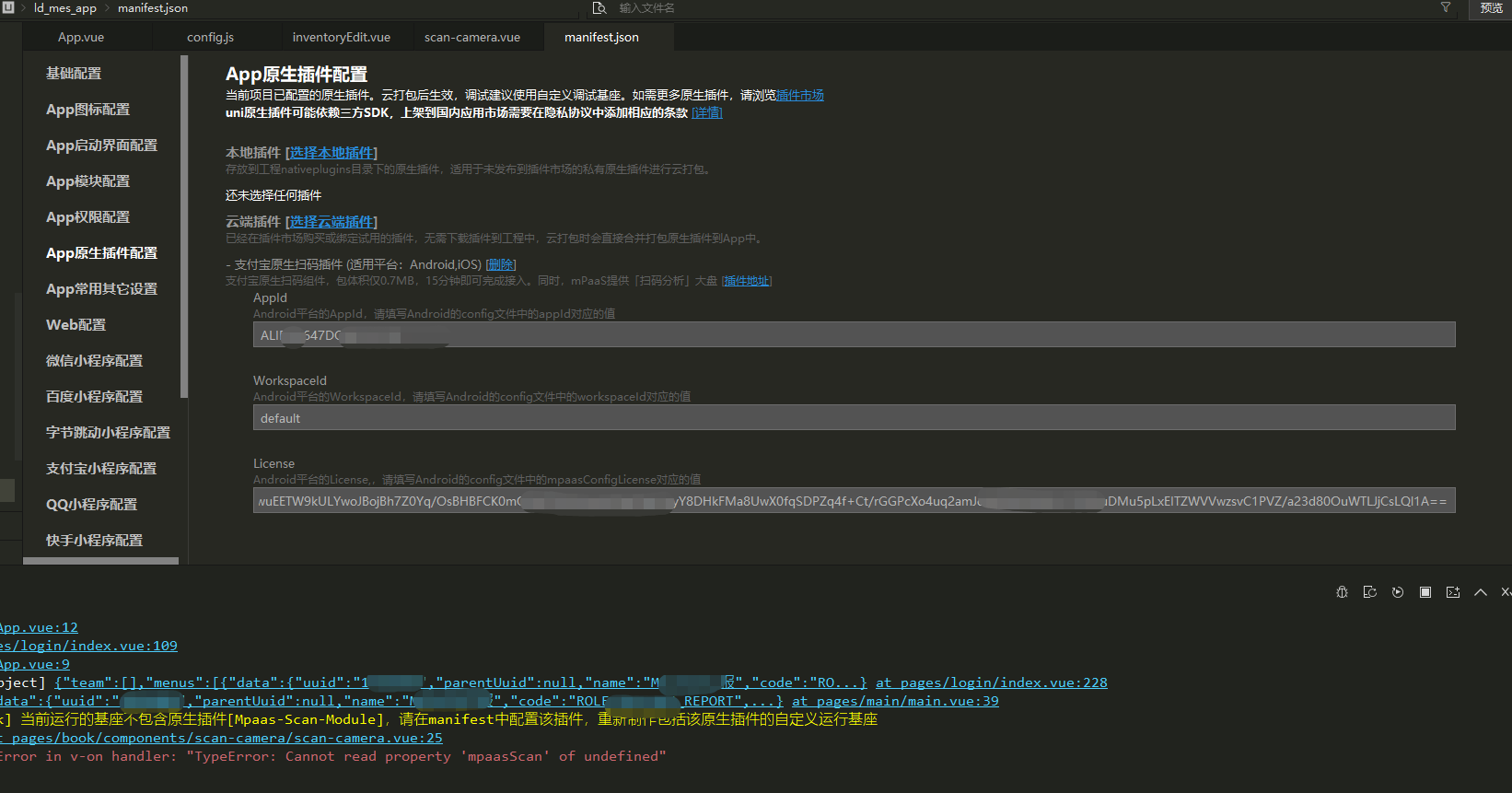The image size is (1512, 793).
Task: Open App常用其它设置 section
Action: click(x=101, y=289)
